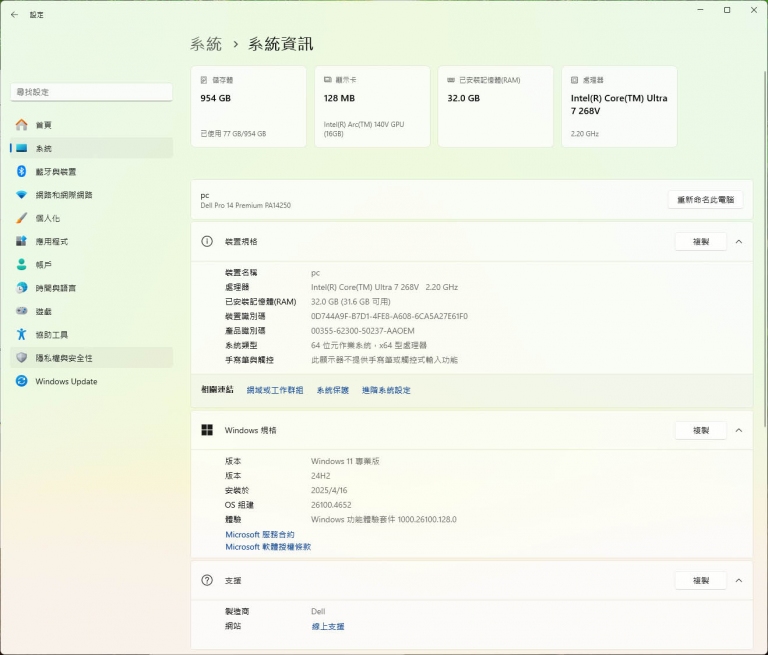Collapse the 支援 section chevron

click(x=739, y=581)
